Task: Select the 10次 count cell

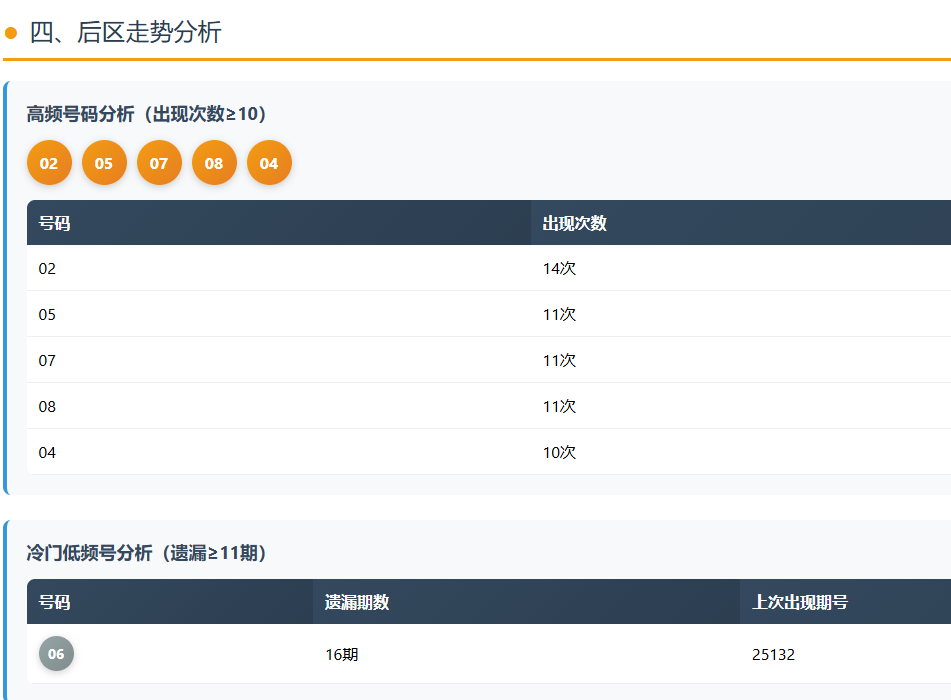Action: click(x=559, y=453)
